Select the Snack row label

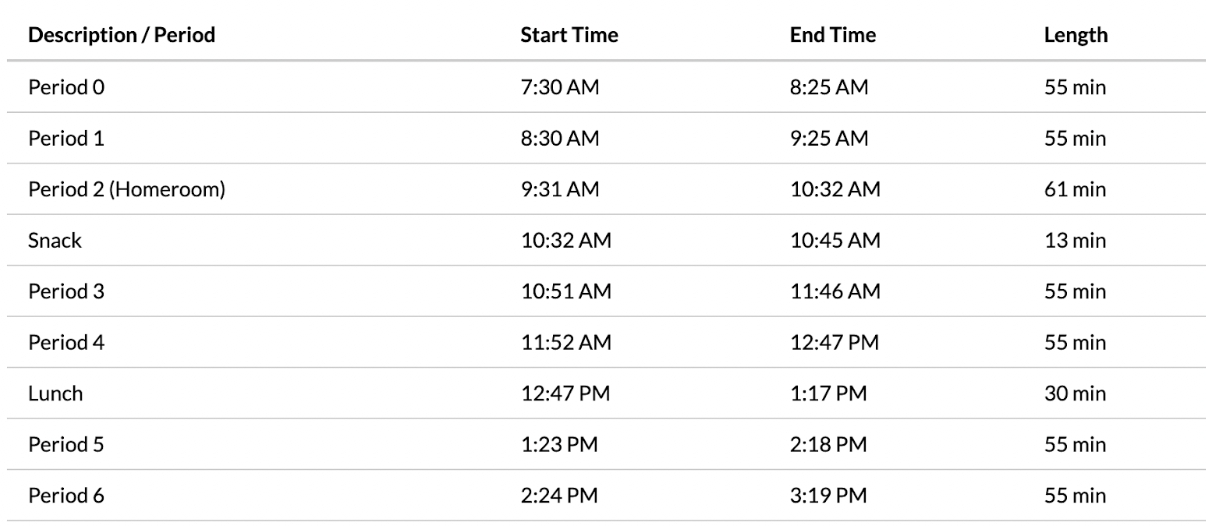(53, 240)
